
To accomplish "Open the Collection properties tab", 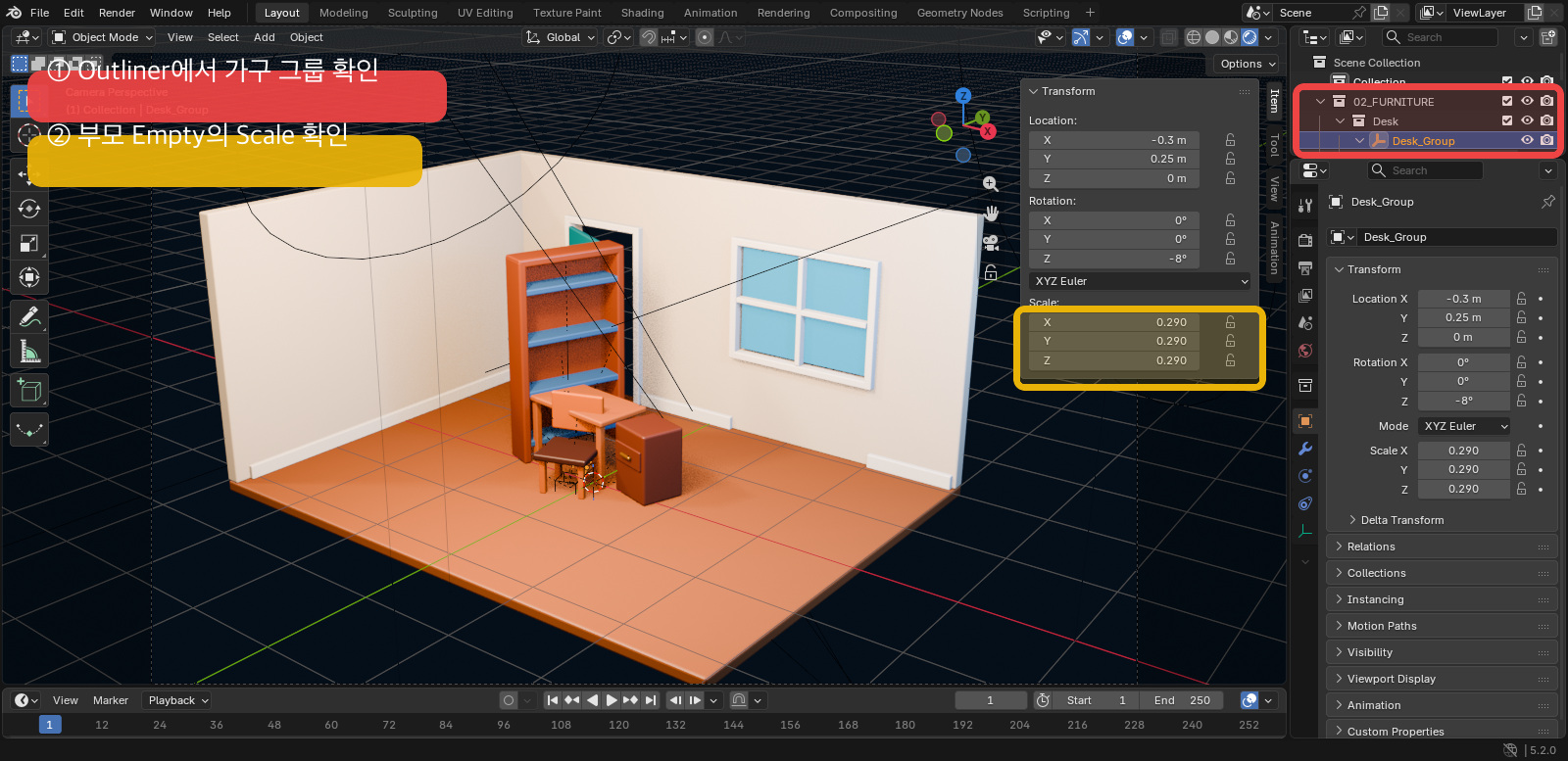I will [1305, 386].
